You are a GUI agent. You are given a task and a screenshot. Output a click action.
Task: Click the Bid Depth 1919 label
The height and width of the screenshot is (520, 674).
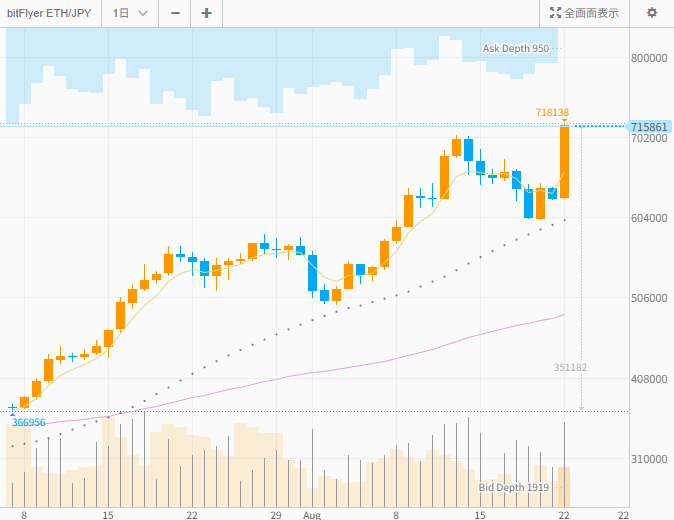(514, 487)
